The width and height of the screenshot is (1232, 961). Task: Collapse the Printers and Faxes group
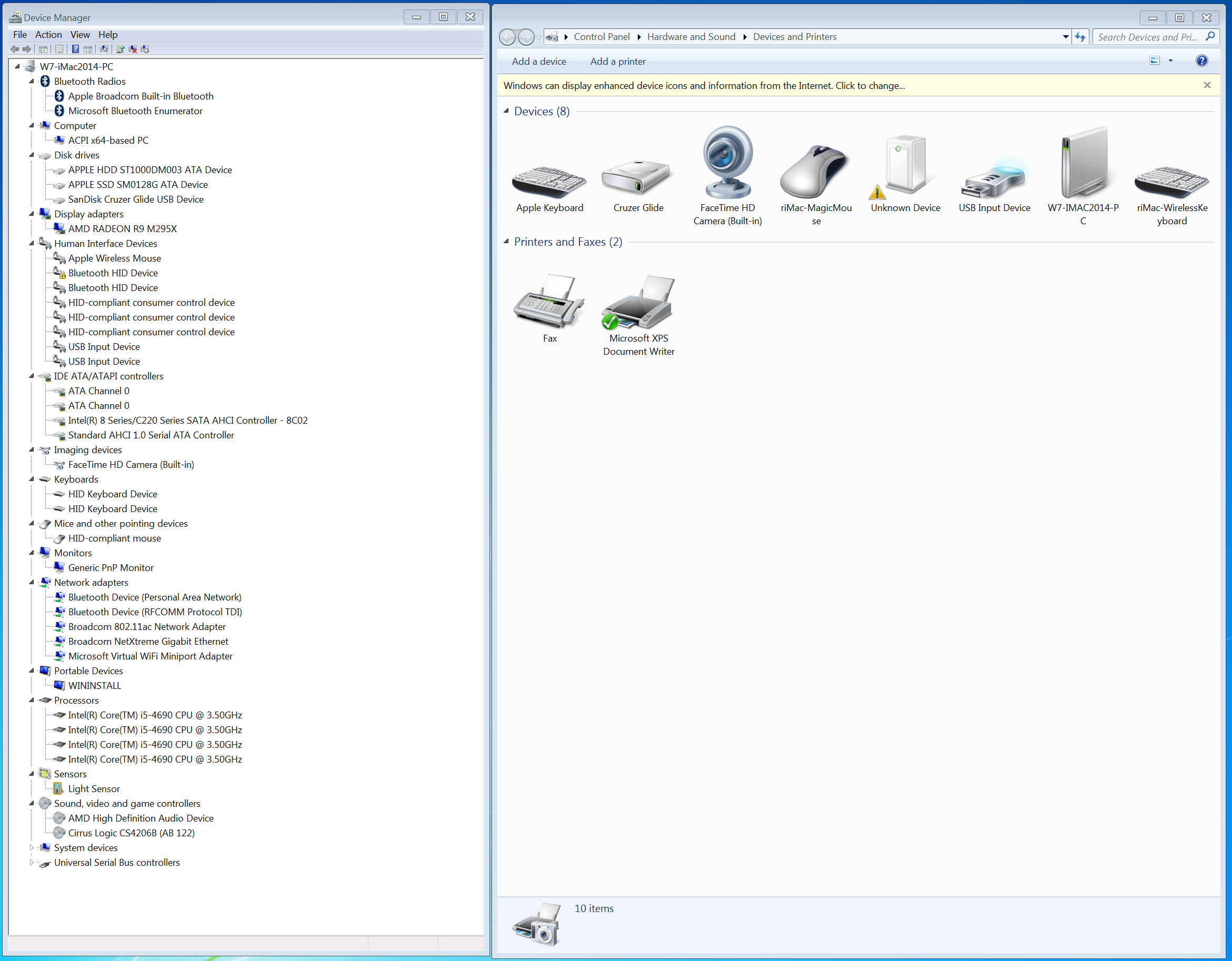506,242
